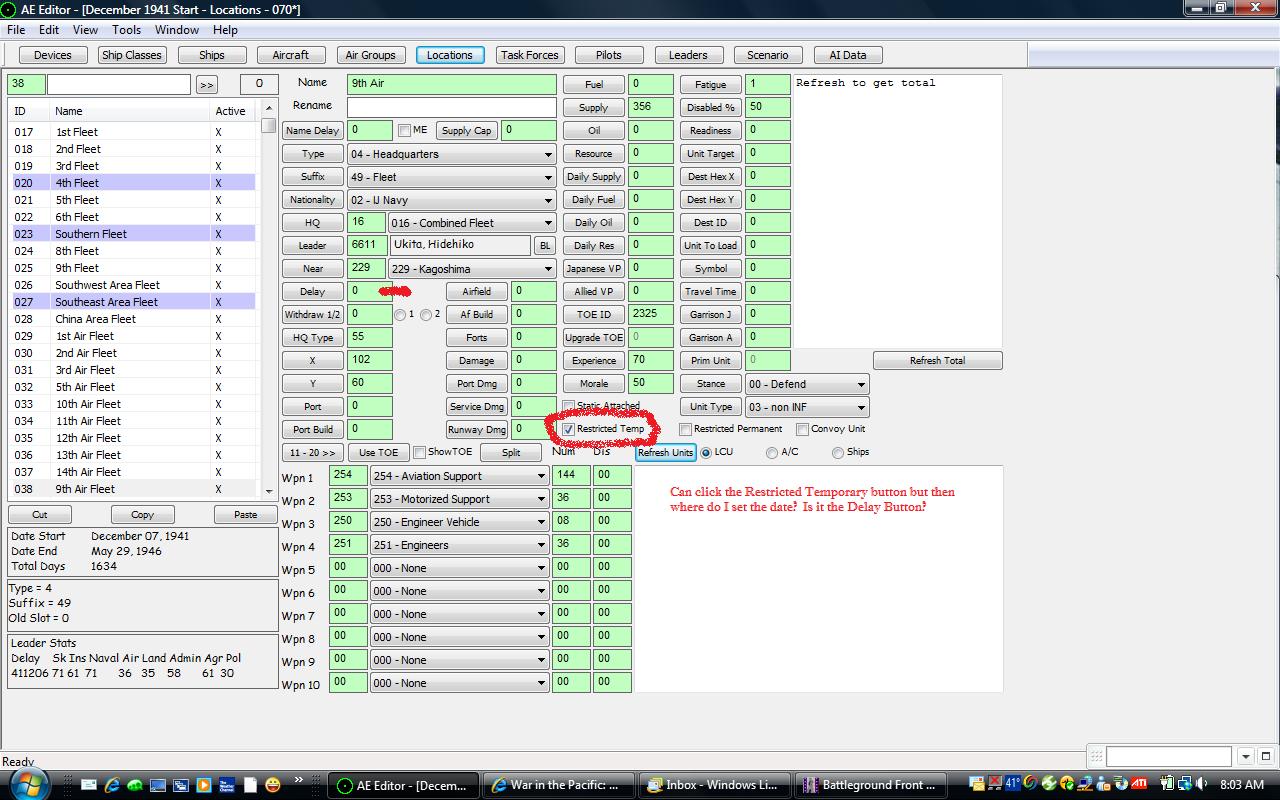Image resolution: width=1280 pixels, height=800 pixels.
Task: Click the locations list vertical scrollbar
Action: coord(268,298)
